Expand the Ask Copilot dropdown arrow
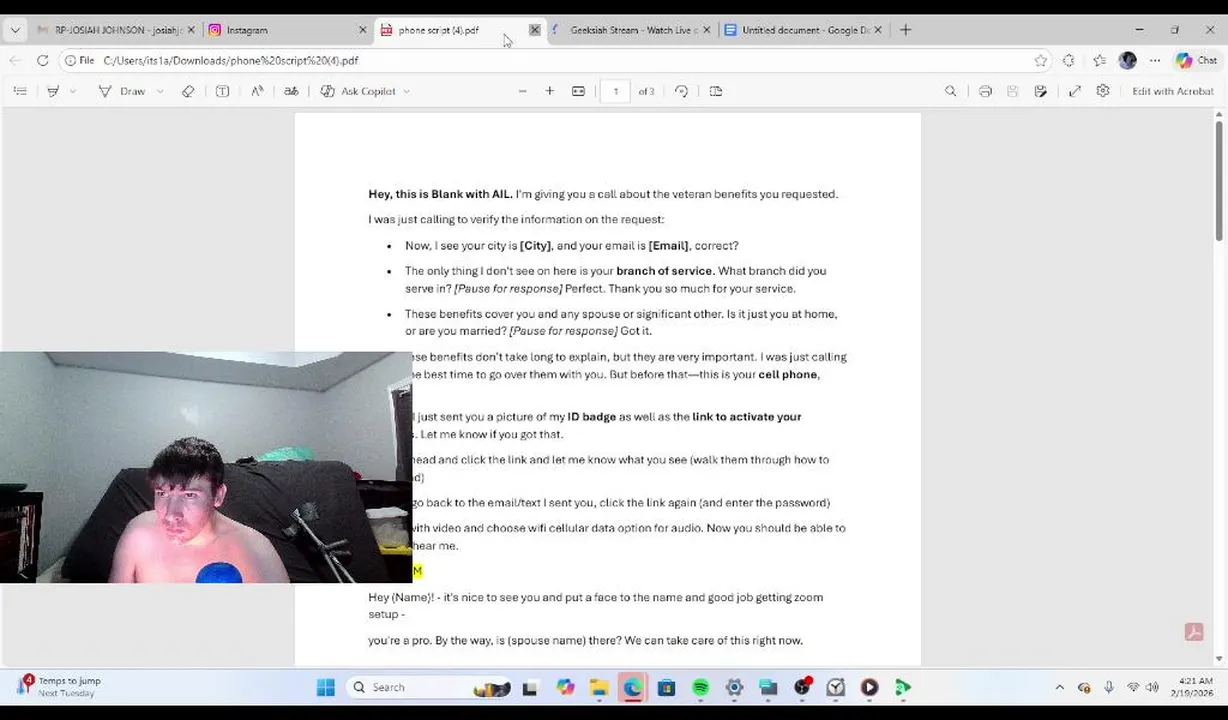 [x=406, y=91]
